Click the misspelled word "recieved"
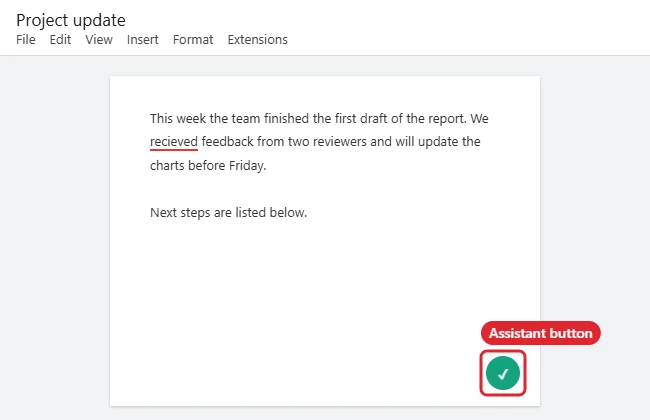650x420 pixels. coord(174,142)
